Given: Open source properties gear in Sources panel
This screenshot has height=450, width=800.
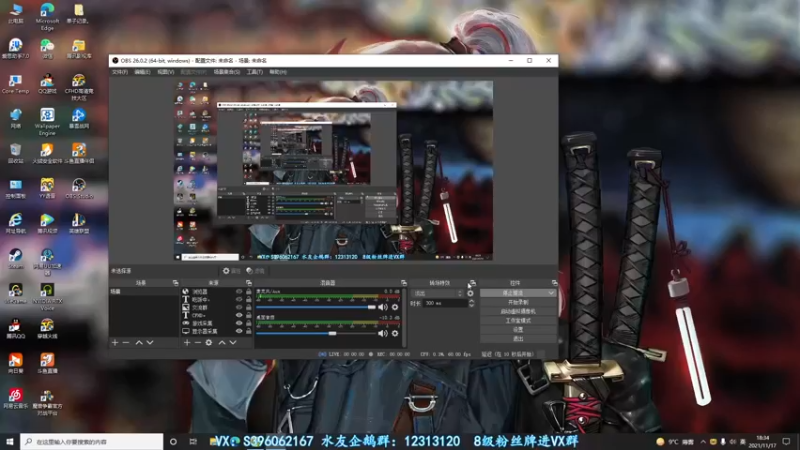Looking at the screenshot, I should coord(209,342).
